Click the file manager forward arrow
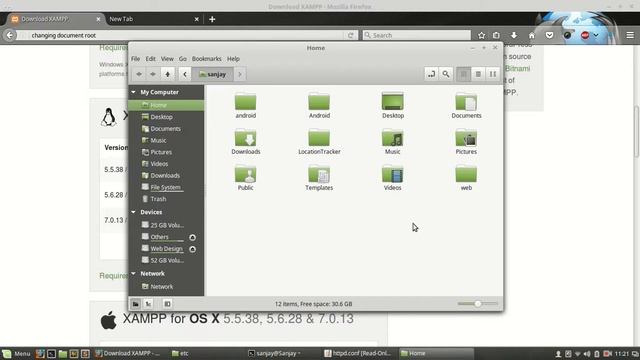The image size is (640, 360). pos(153,74)
